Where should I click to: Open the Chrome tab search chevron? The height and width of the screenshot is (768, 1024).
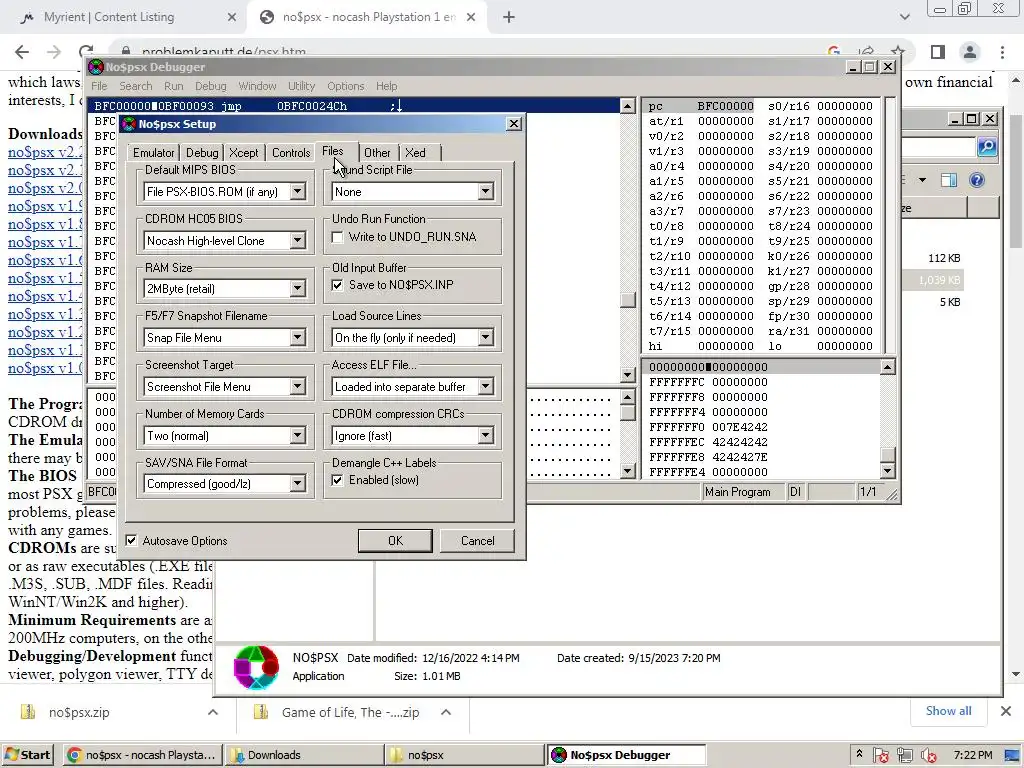pyautogui.click(x=904, y=18)
